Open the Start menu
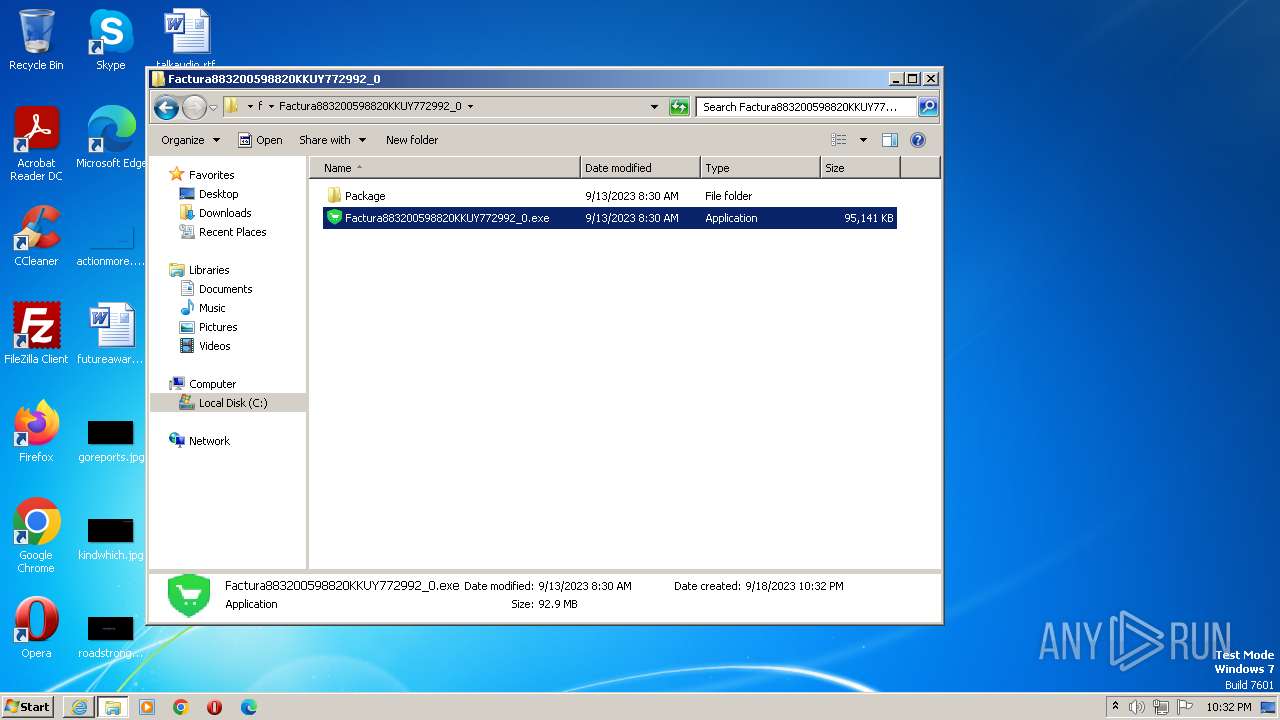1280x720 pixels. (28, 706)
